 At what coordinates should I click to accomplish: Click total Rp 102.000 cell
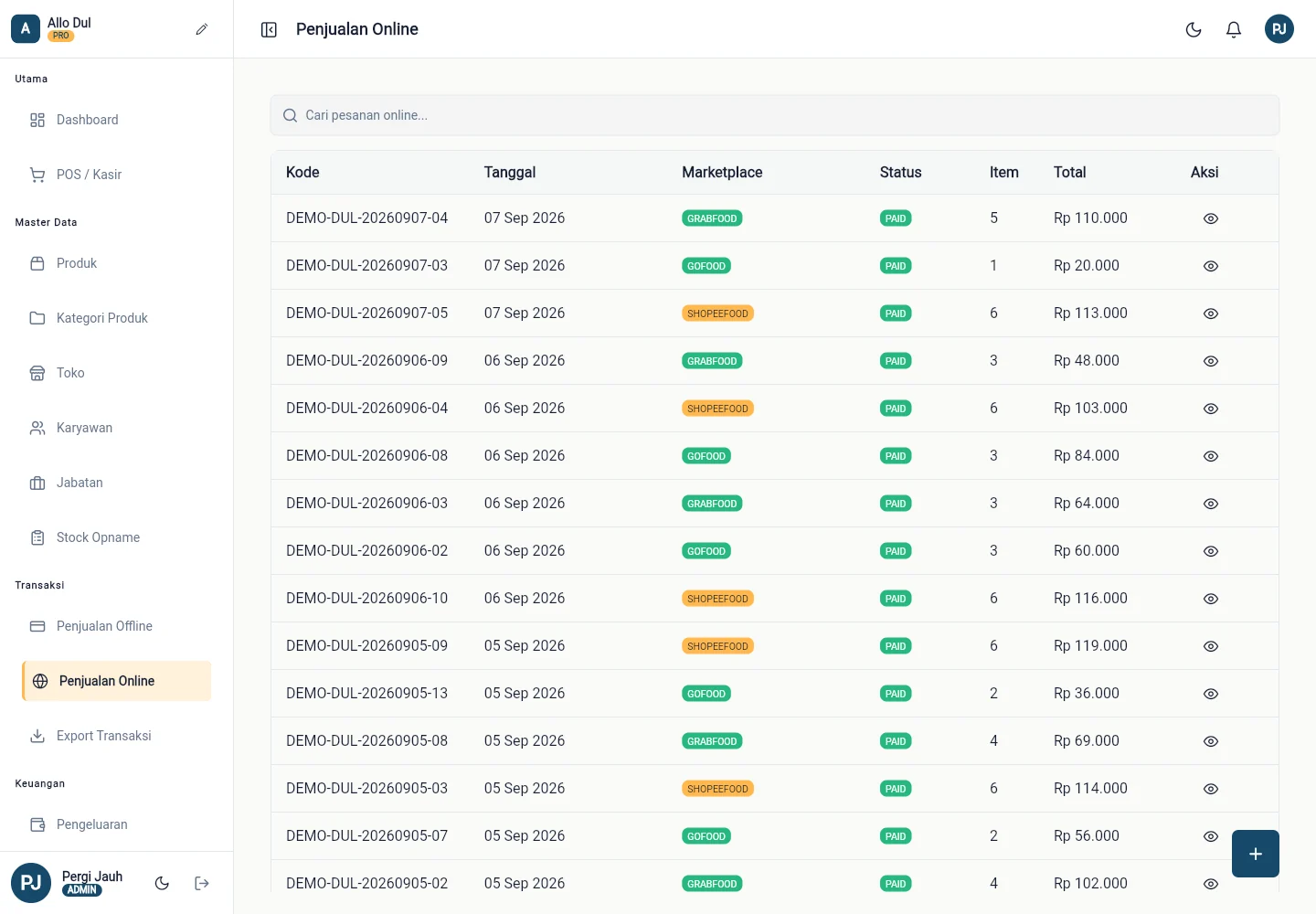(x=1090, y=883)
